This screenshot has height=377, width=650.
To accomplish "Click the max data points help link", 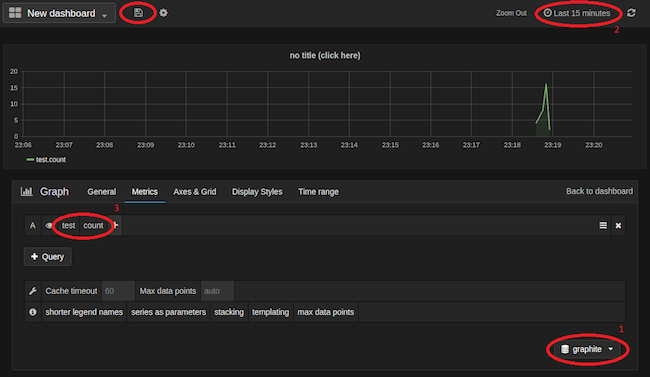I will [x=326, y=312].
